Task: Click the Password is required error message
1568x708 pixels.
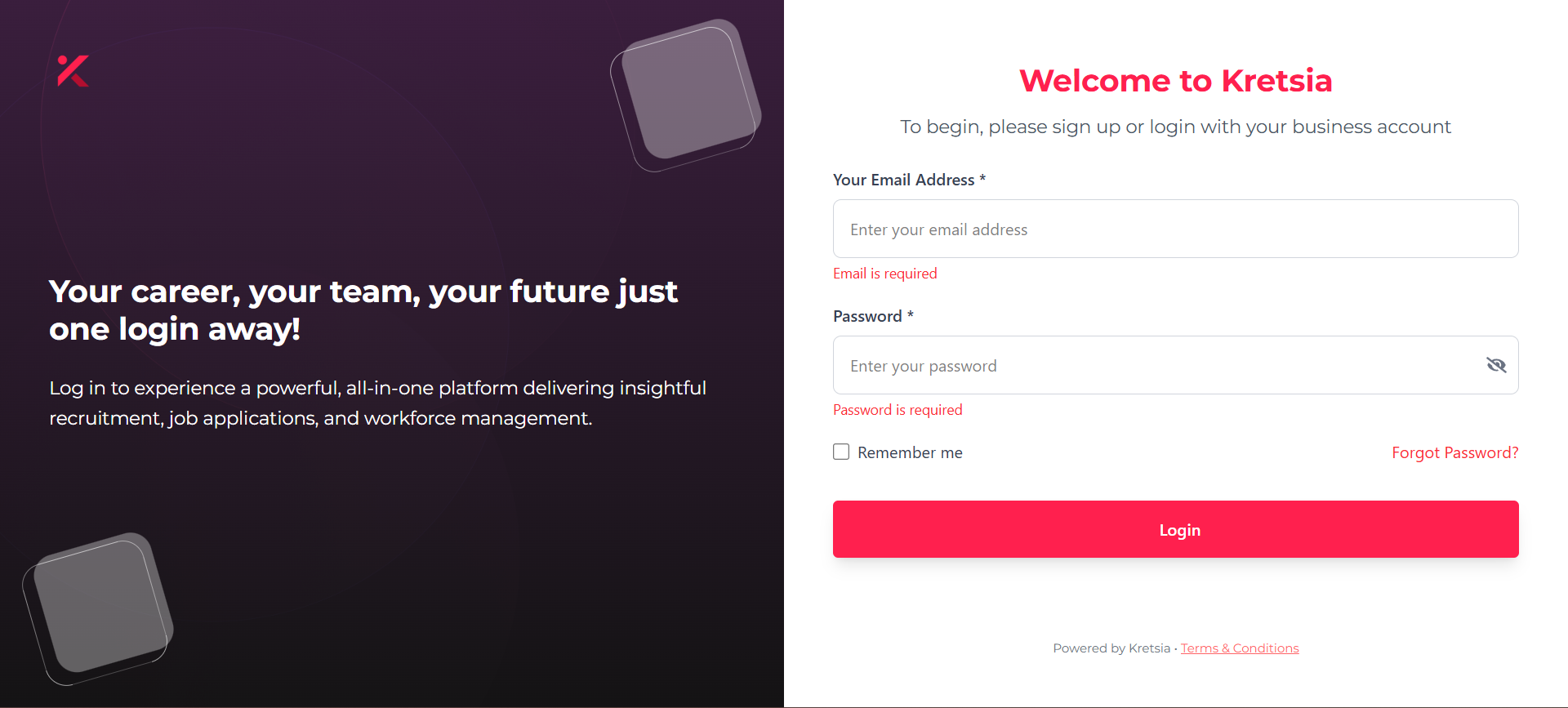Action: pos(897,409)
